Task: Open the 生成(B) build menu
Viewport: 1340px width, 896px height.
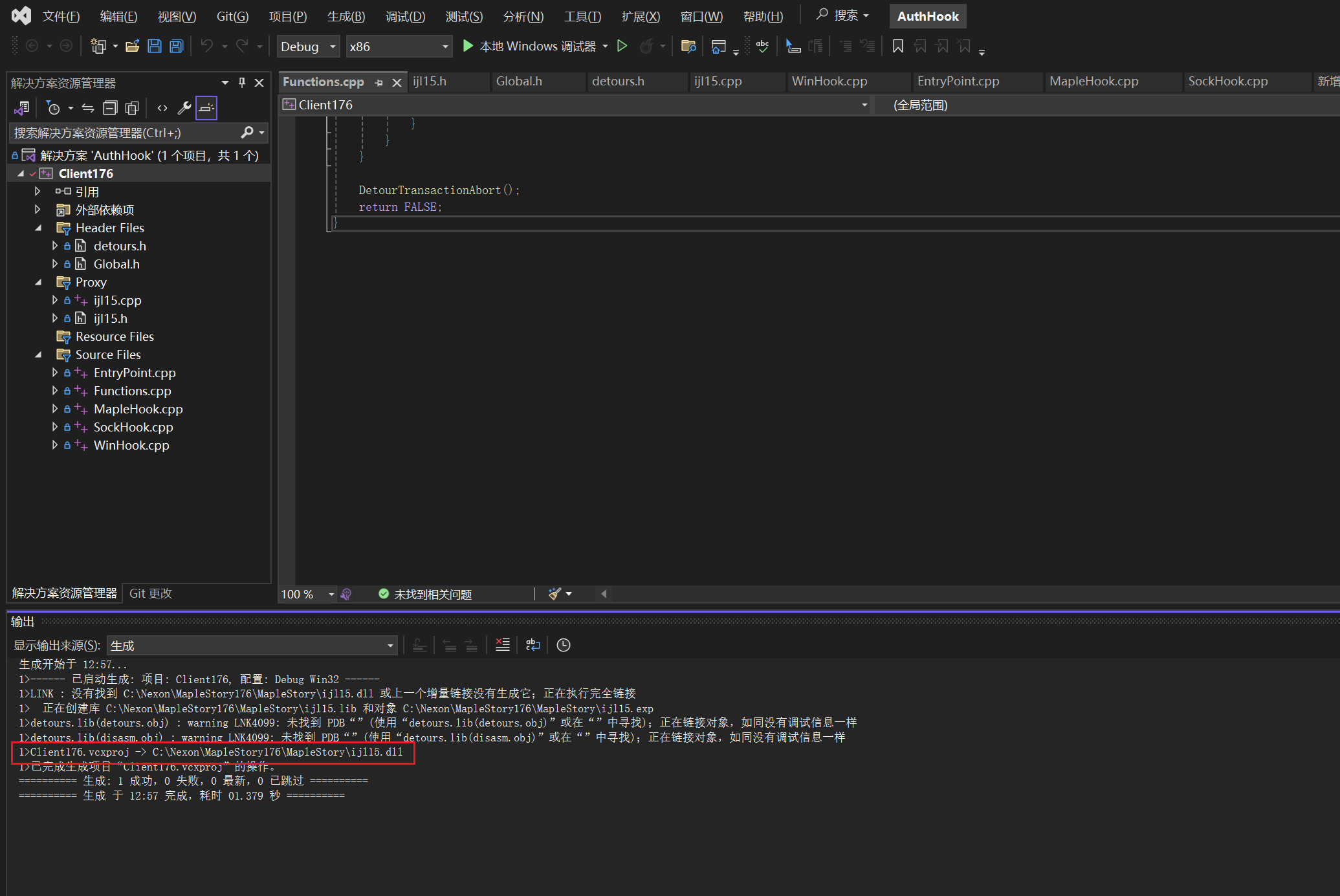Action: pos(346,16)
